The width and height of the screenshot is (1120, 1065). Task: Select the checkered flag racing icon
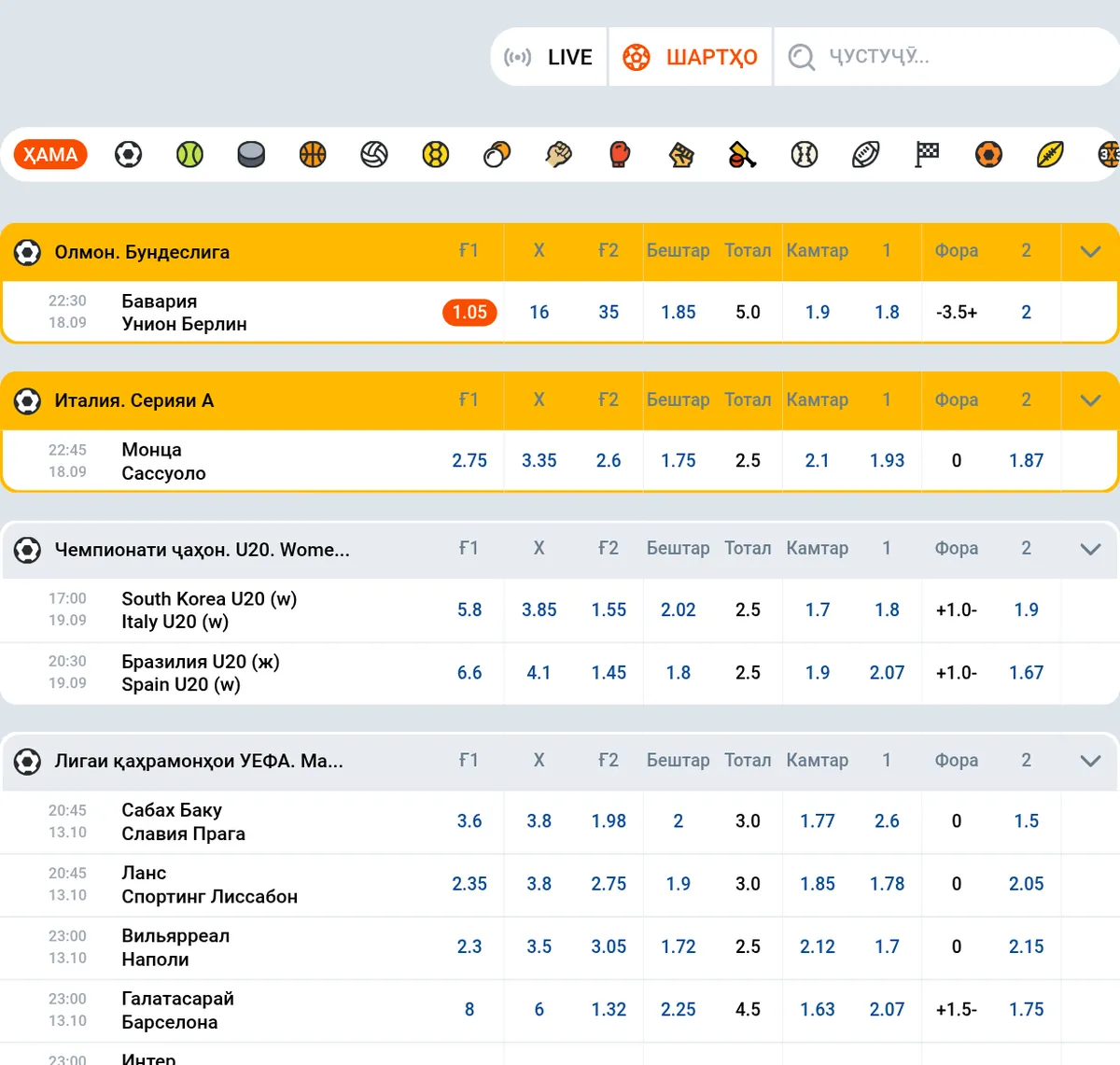pos(927,154)
